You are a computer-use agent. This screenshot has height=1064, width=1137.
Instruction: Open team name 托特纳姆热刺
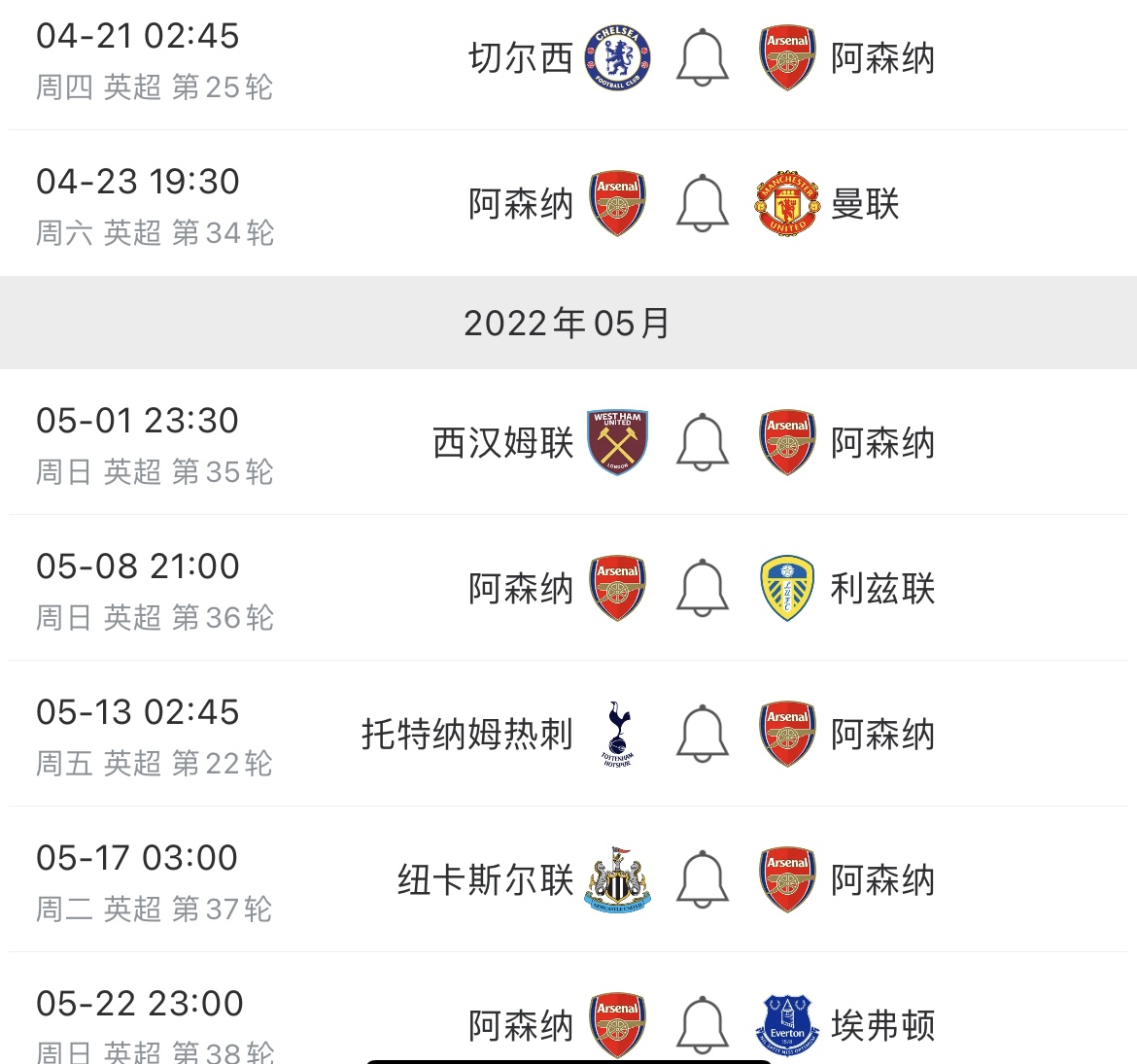click(x=467, y=734)
